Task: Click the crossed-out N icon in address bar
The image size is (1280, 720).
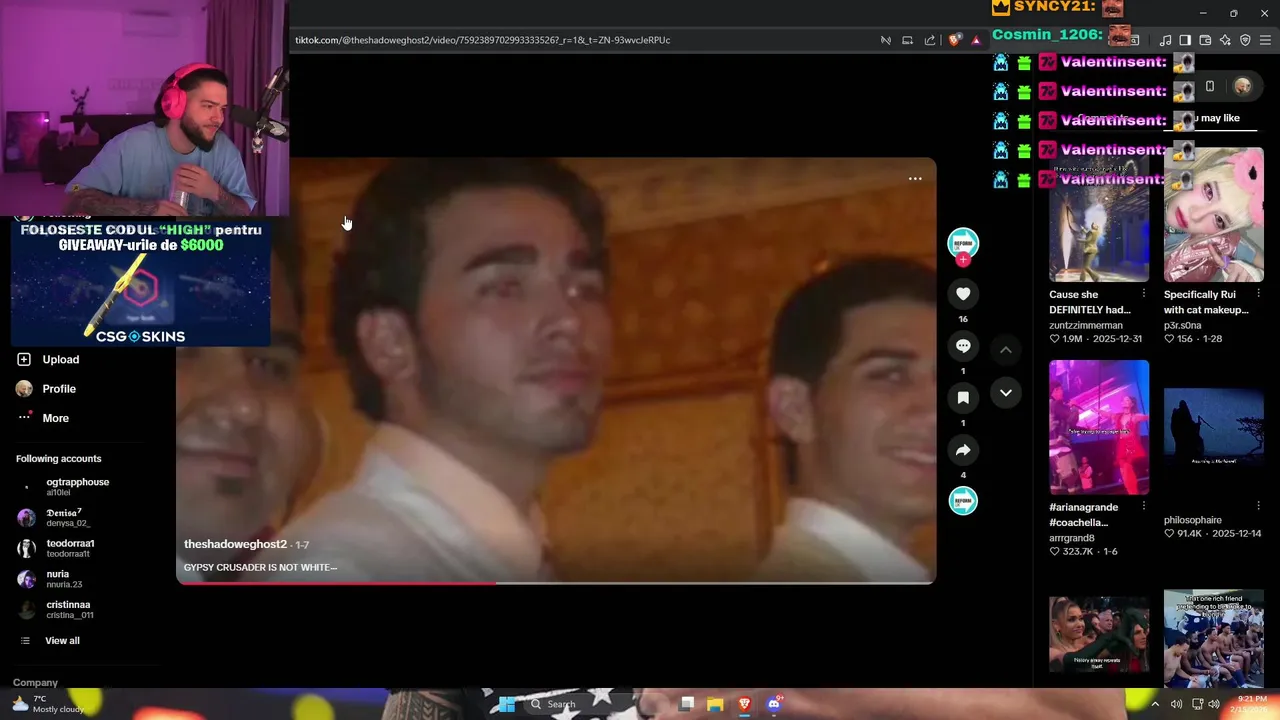Action: coord(886,40)
